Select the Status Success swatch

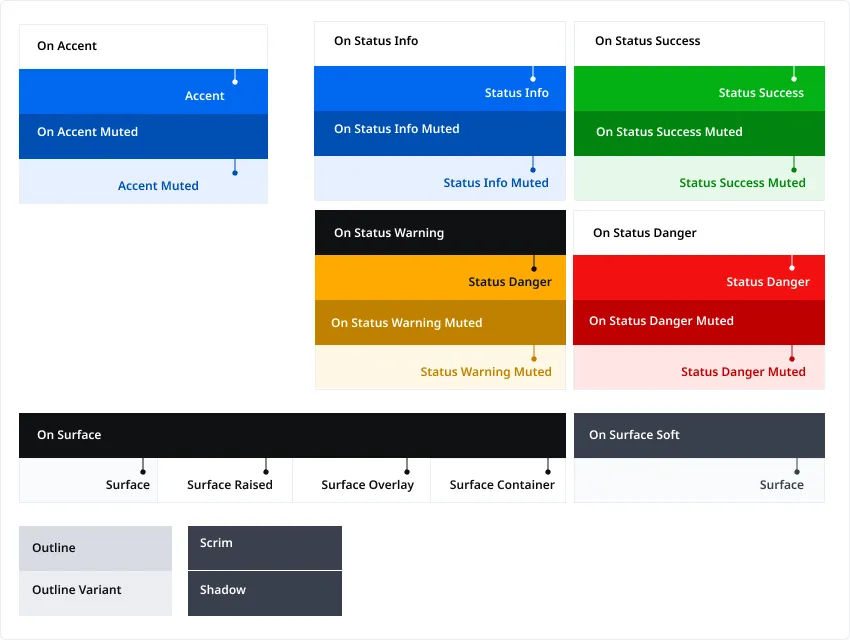click(x=698, y=91)
